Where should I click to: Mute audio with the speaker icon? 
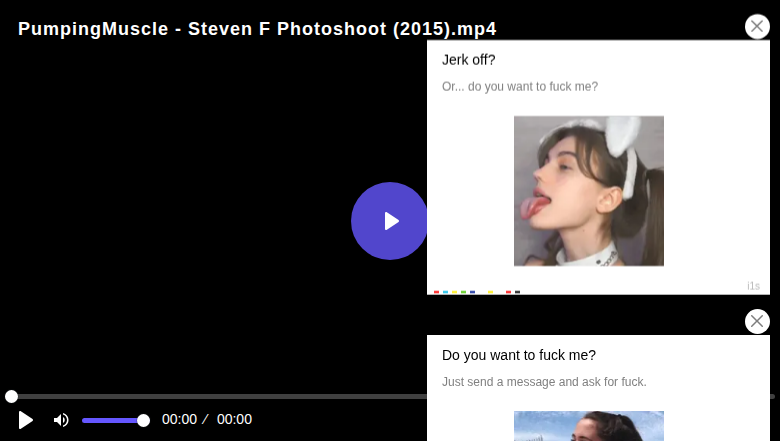point(61,420)
